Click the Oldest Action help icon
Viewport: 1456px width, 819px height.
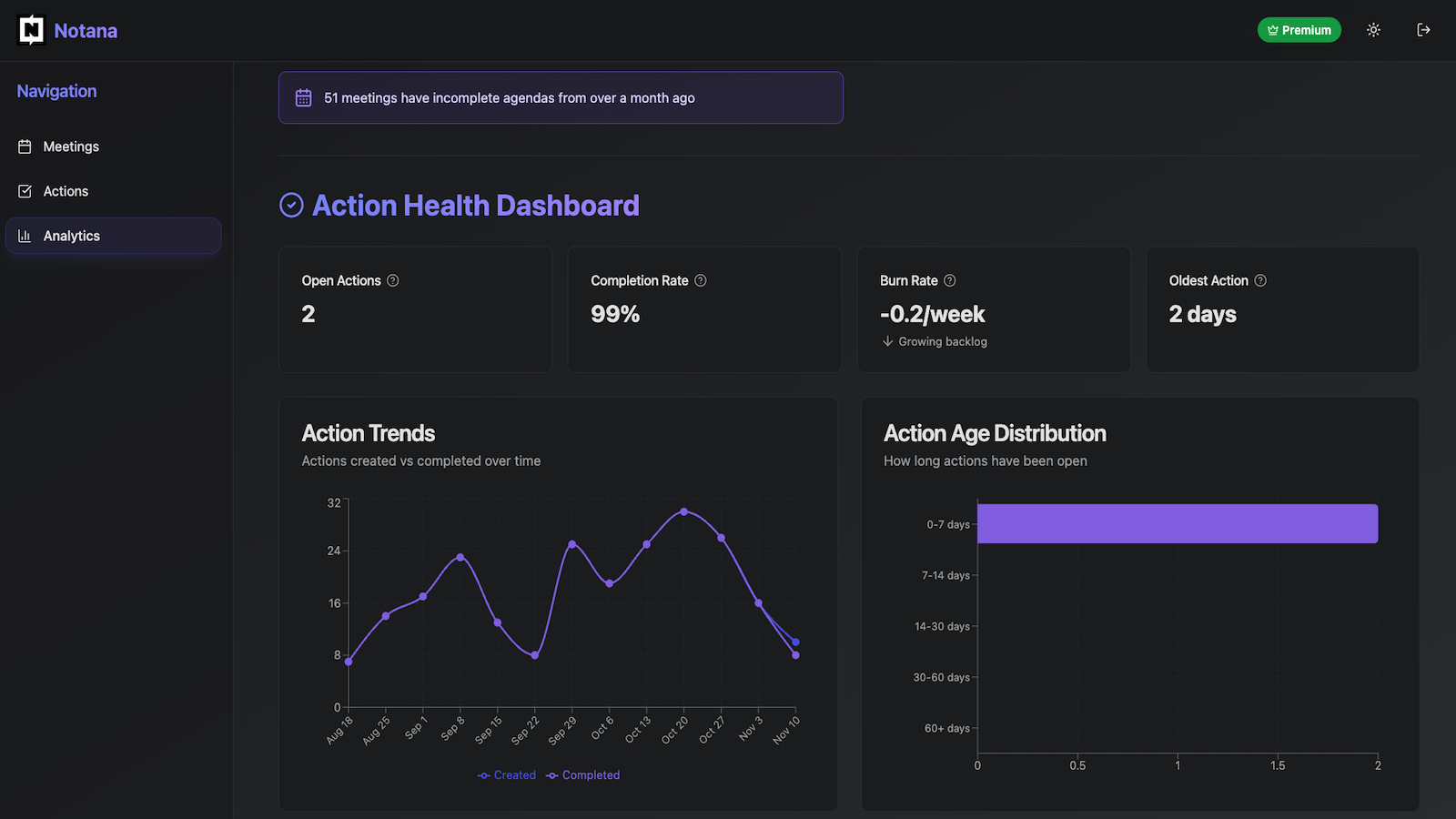(x=1260, y=280)
